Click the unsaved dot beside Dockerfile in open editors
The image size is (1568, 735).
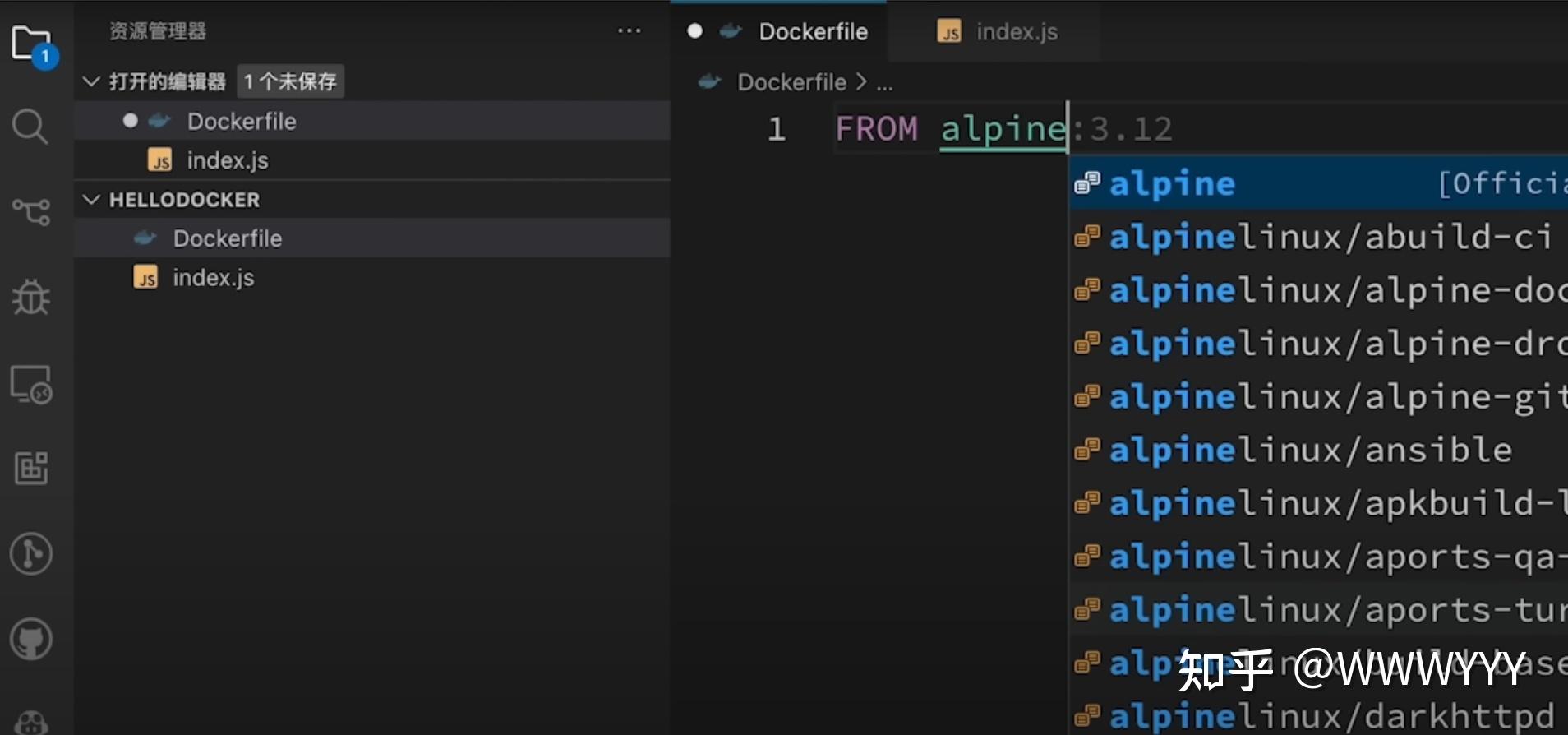click(x=130, y=121)
